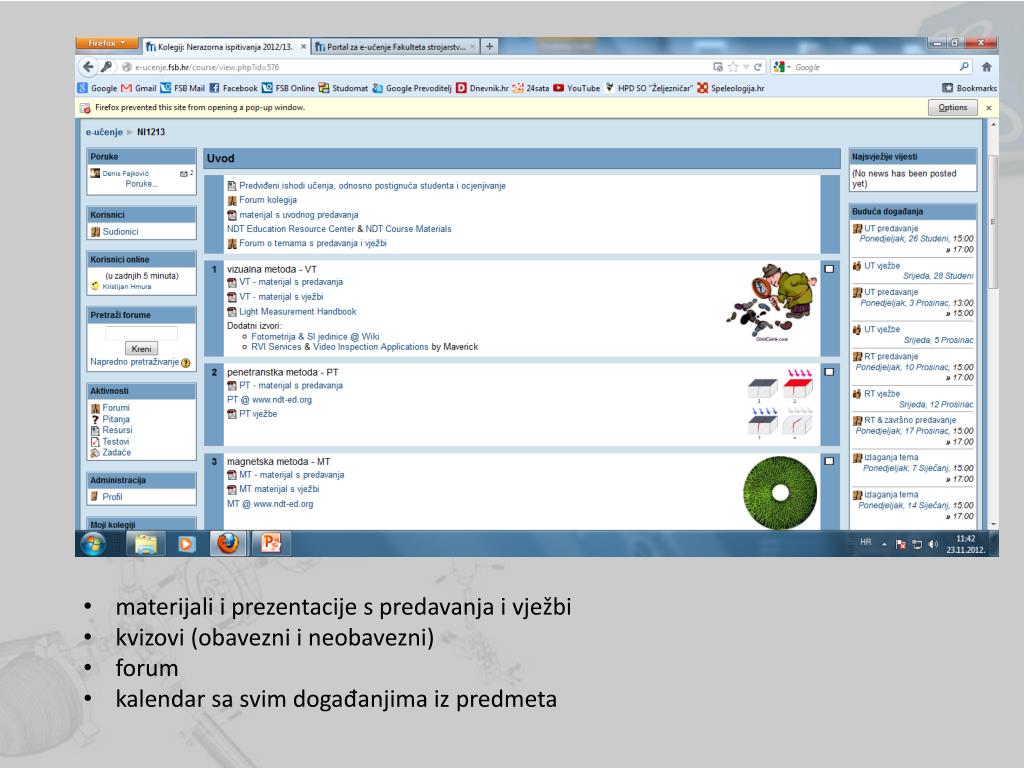
Task: Dismiss the pop-up blocked notification bar
Action: (x=989, y=108)
